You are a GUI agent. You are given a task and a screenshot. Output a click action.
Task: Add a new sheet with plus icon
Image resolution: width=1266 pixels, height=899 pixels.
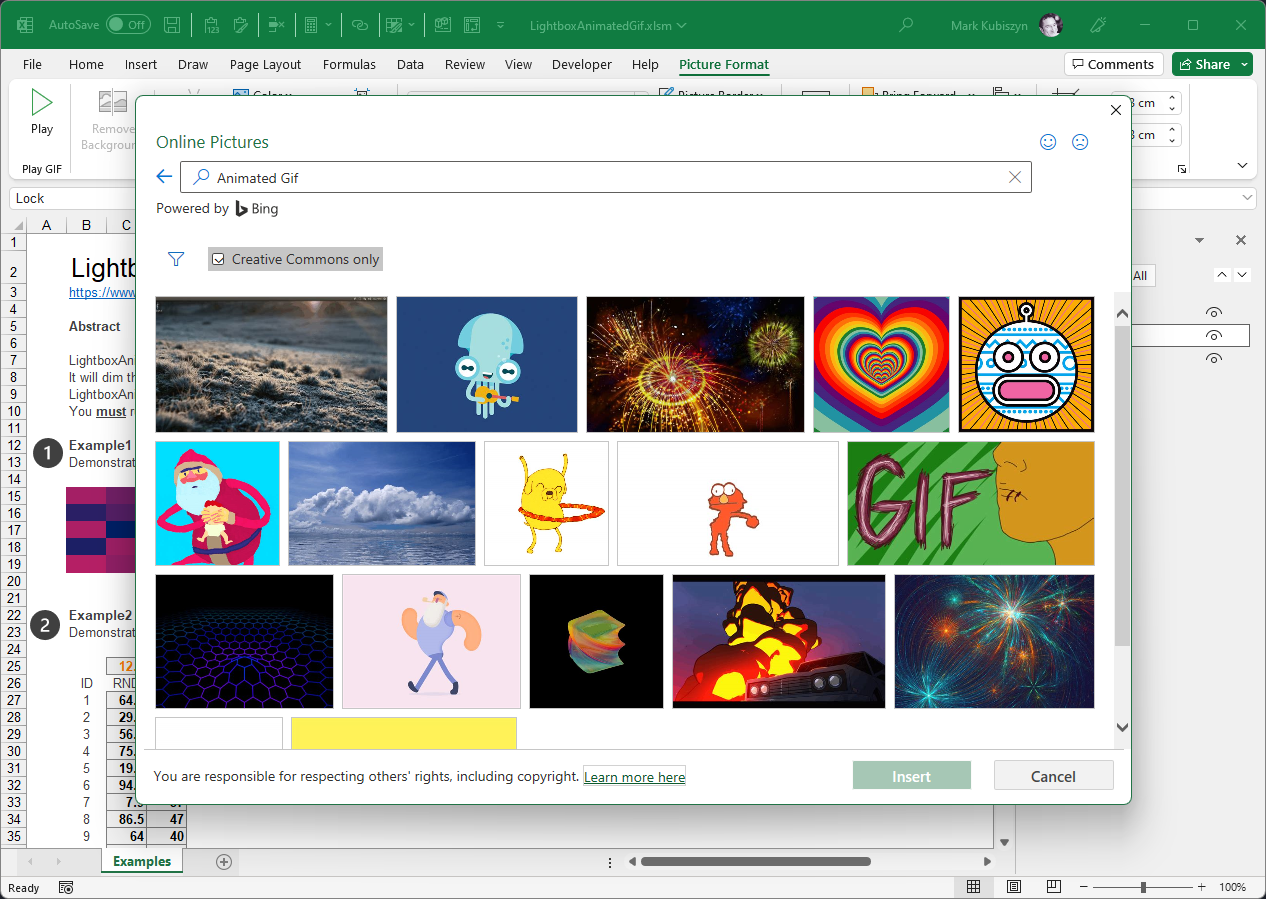224,861
